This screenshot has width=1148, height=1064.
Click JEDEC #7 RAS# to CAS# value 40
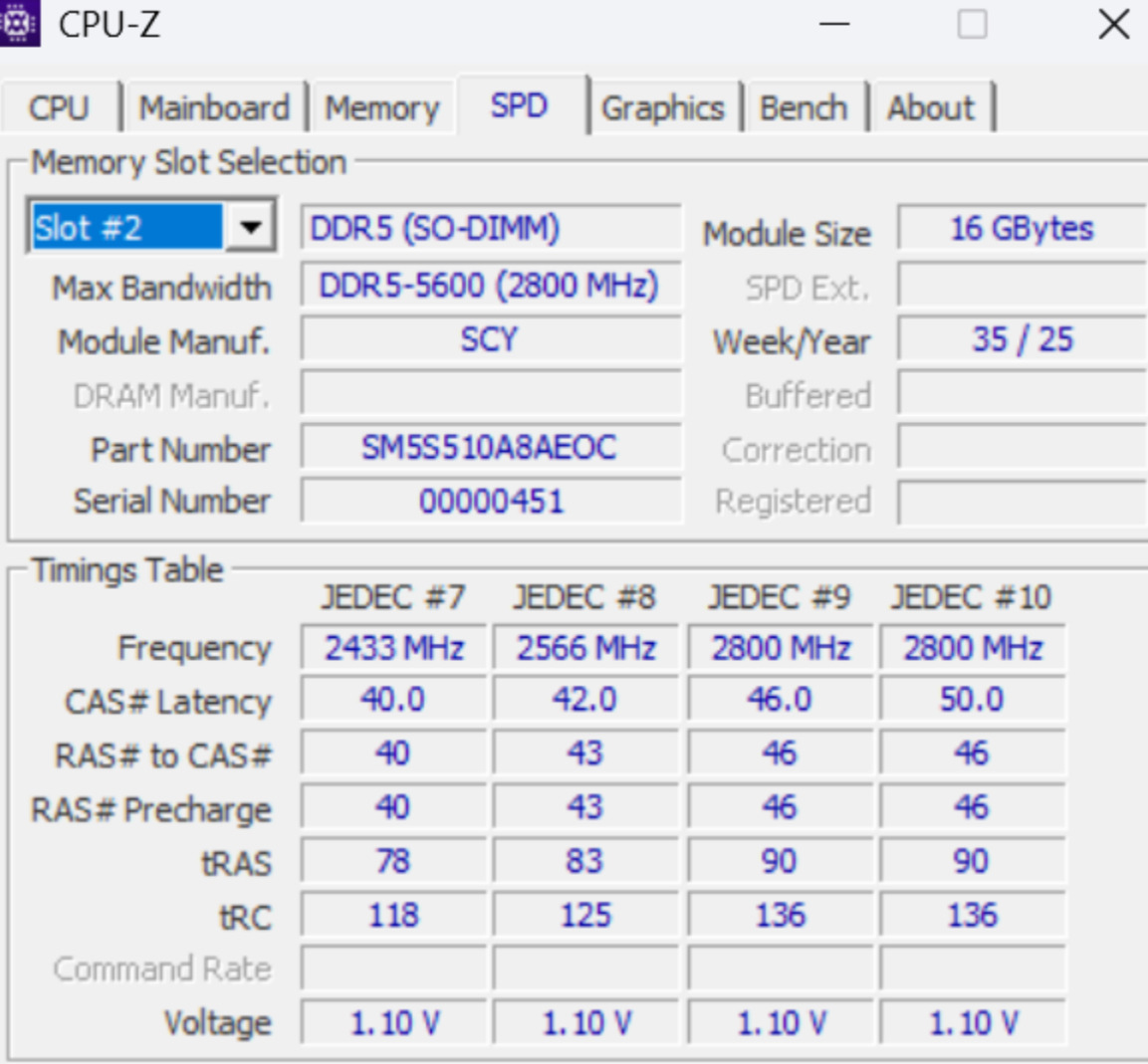394,753
